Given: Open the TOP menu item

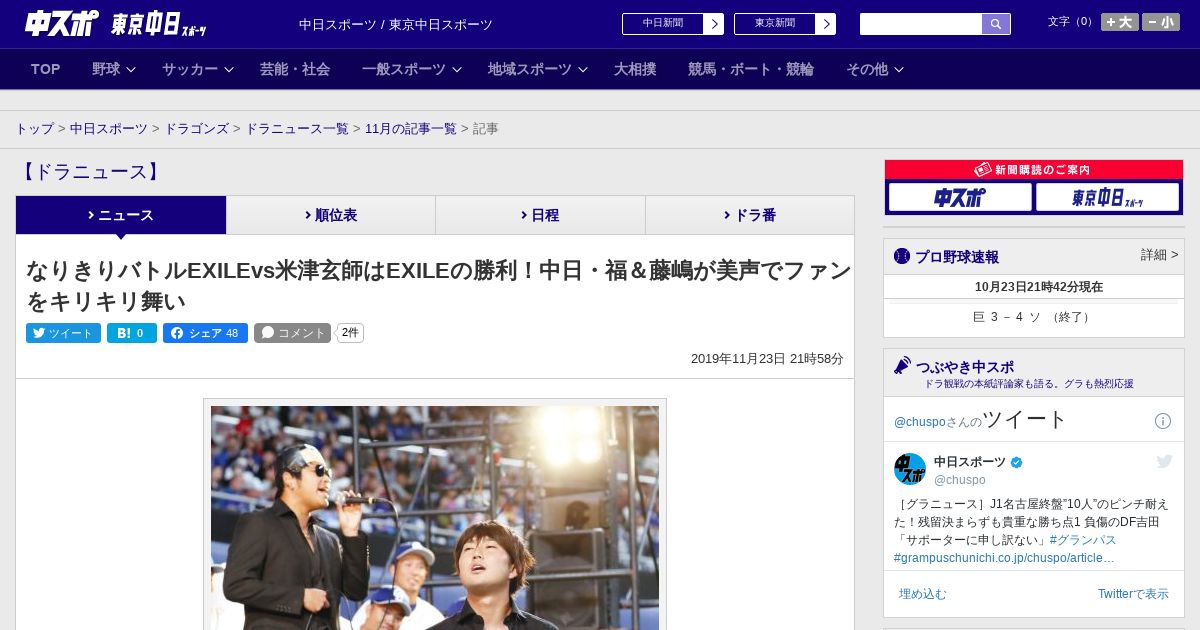Looking at the screenshot, I should [46, 69].
